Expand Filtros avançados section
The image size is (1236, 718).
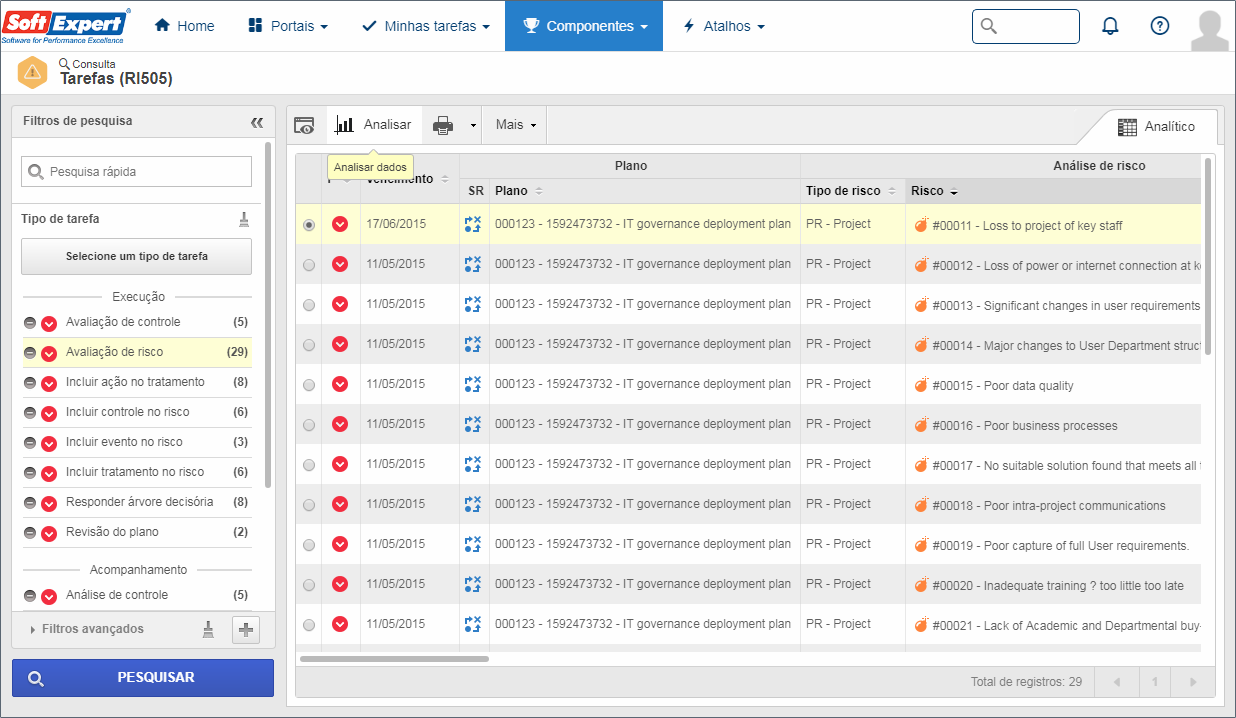click(86, 629)
